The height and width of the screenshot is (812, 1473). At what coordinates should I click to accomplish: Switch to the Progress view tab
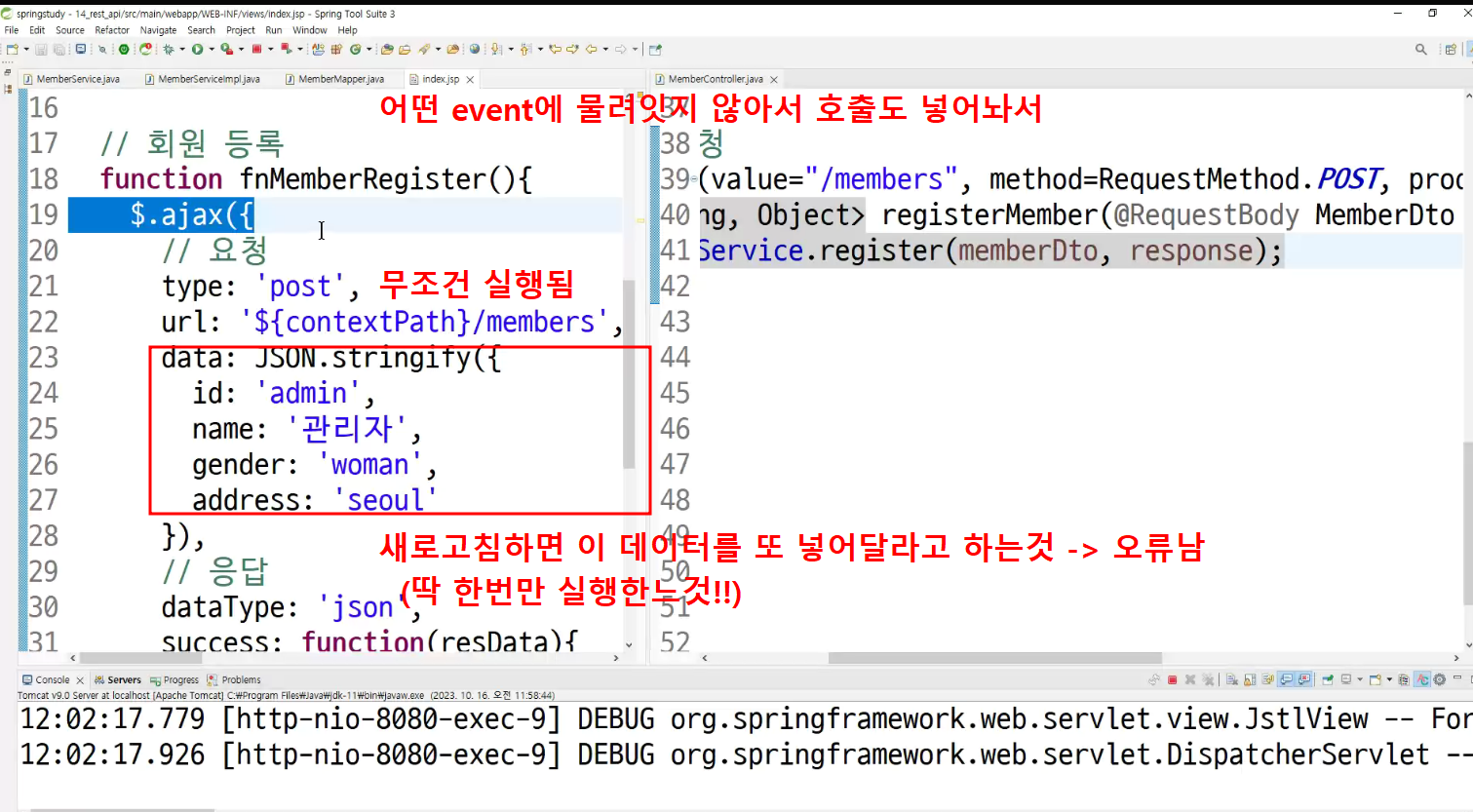click(174, 679)
